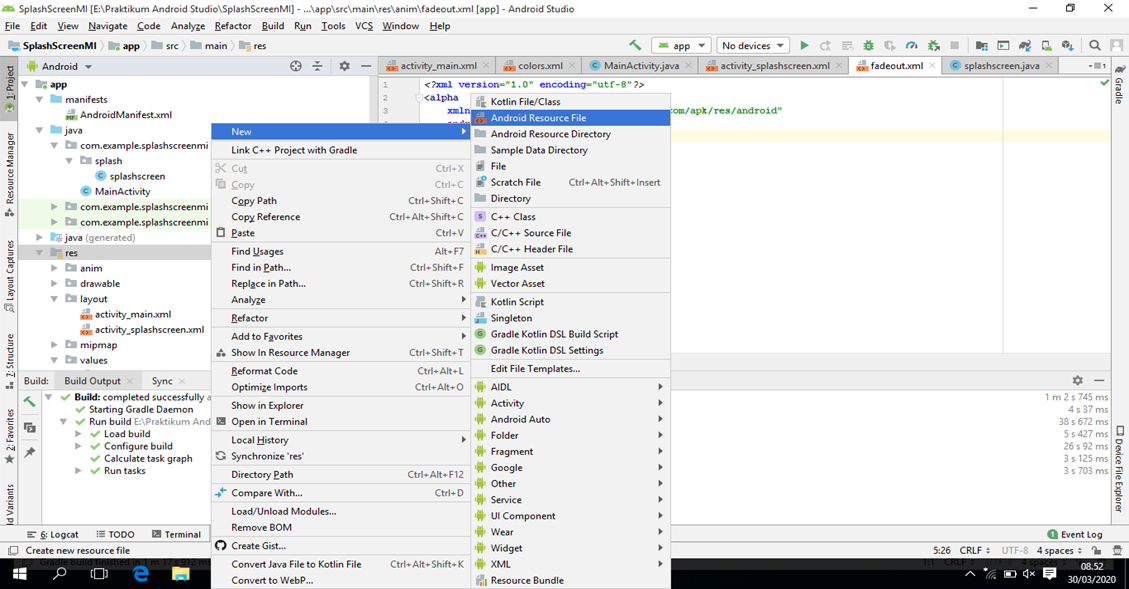
Task: Click Edit File Templates... entry
Action: [571, 369]
